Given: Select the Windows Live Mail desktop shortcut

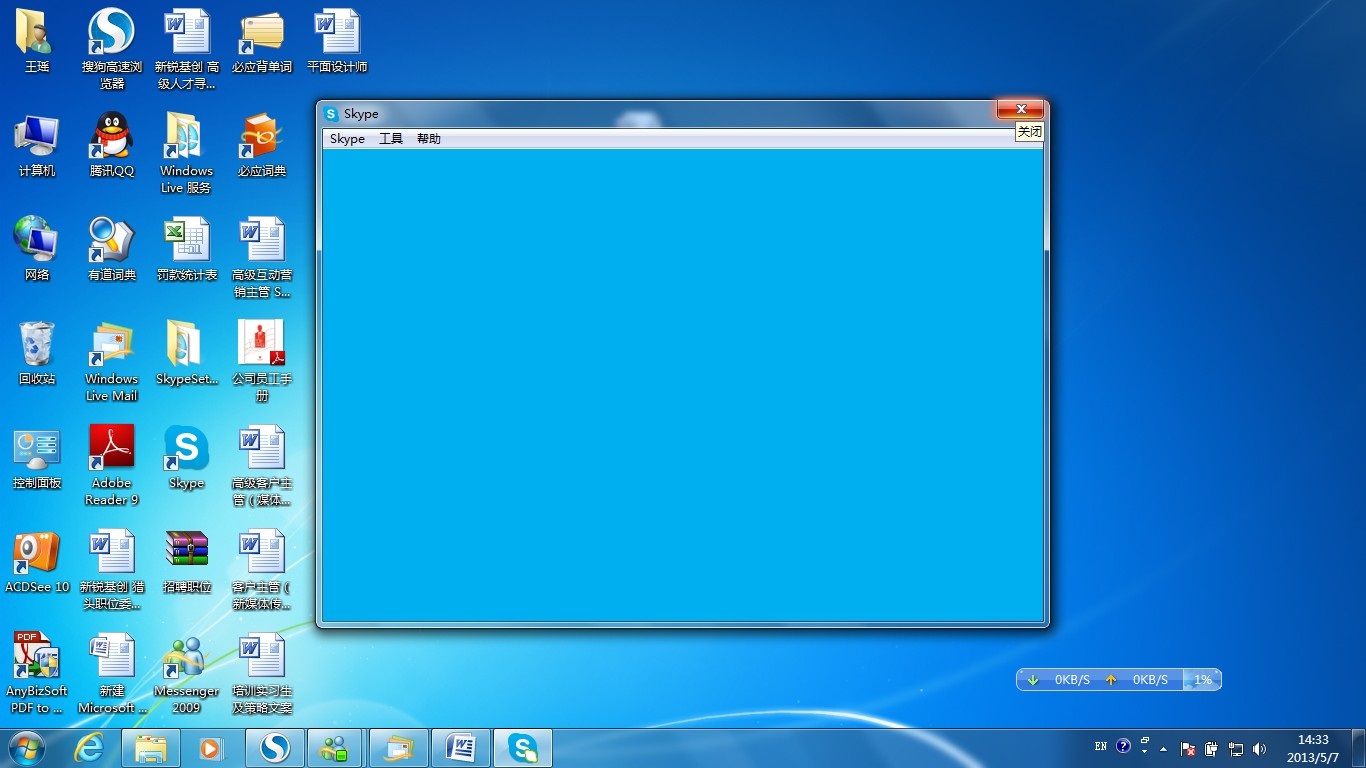Looking at the screenshot, I should tap(112, 361).
